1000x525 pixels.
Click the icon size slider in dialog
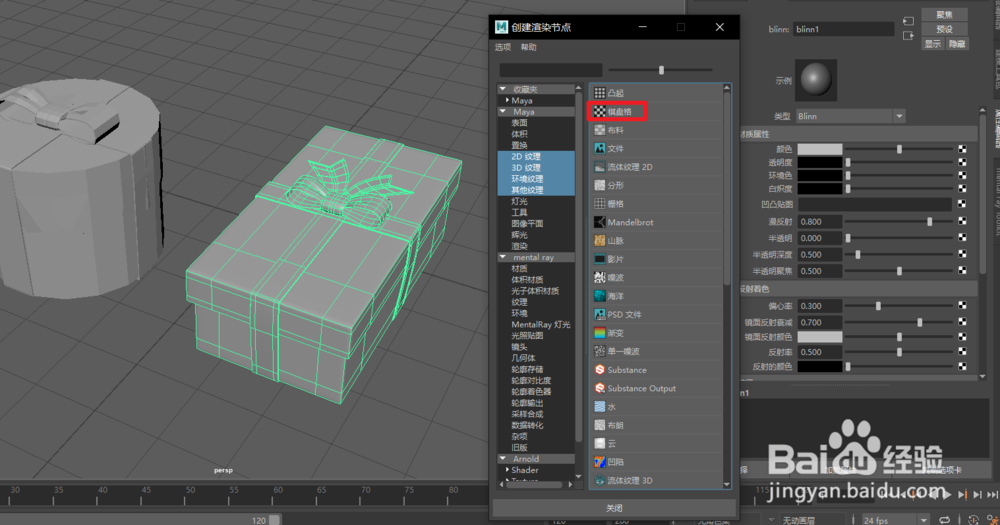click(660, 70)
